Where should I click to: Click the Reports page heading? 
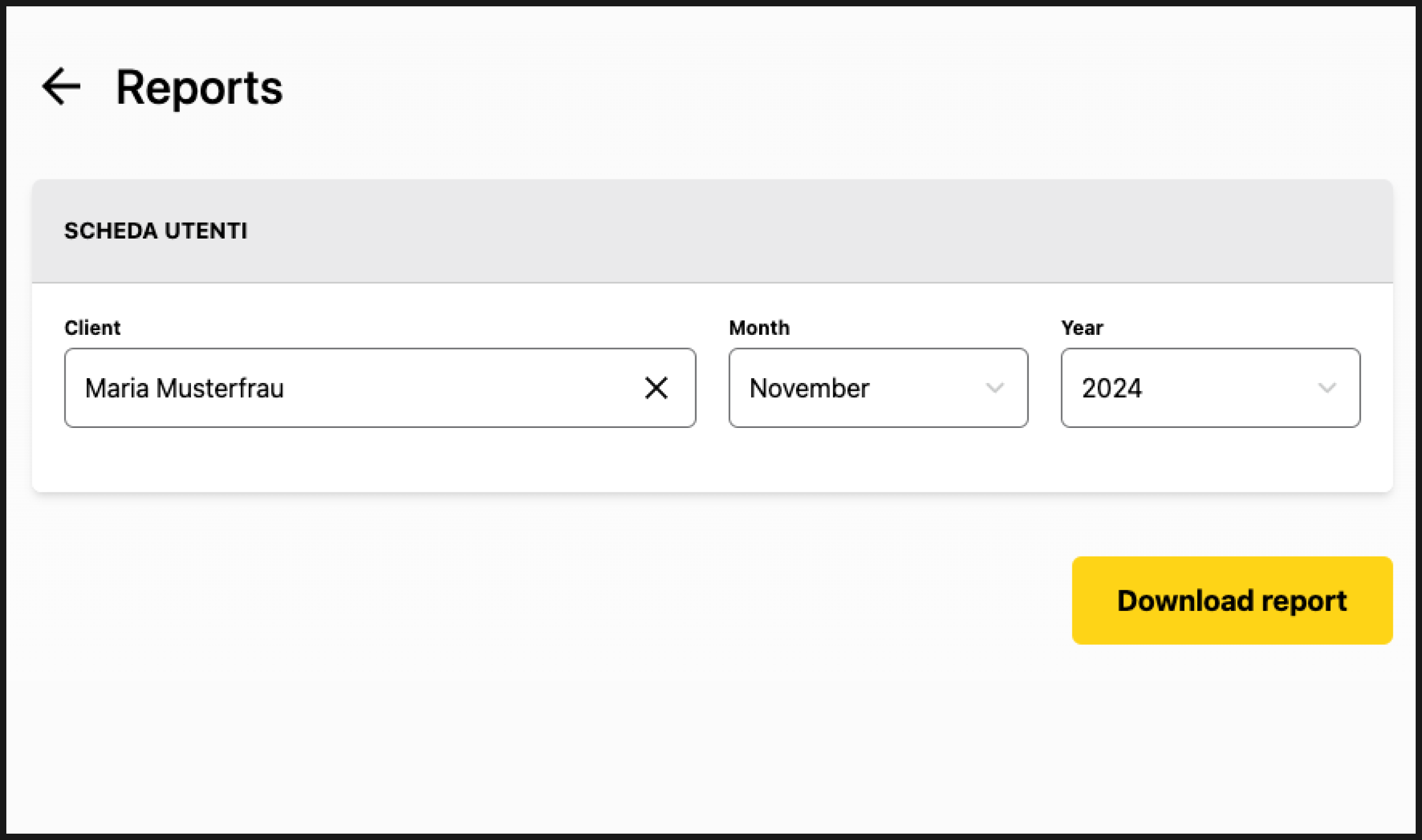coord(199,88)
